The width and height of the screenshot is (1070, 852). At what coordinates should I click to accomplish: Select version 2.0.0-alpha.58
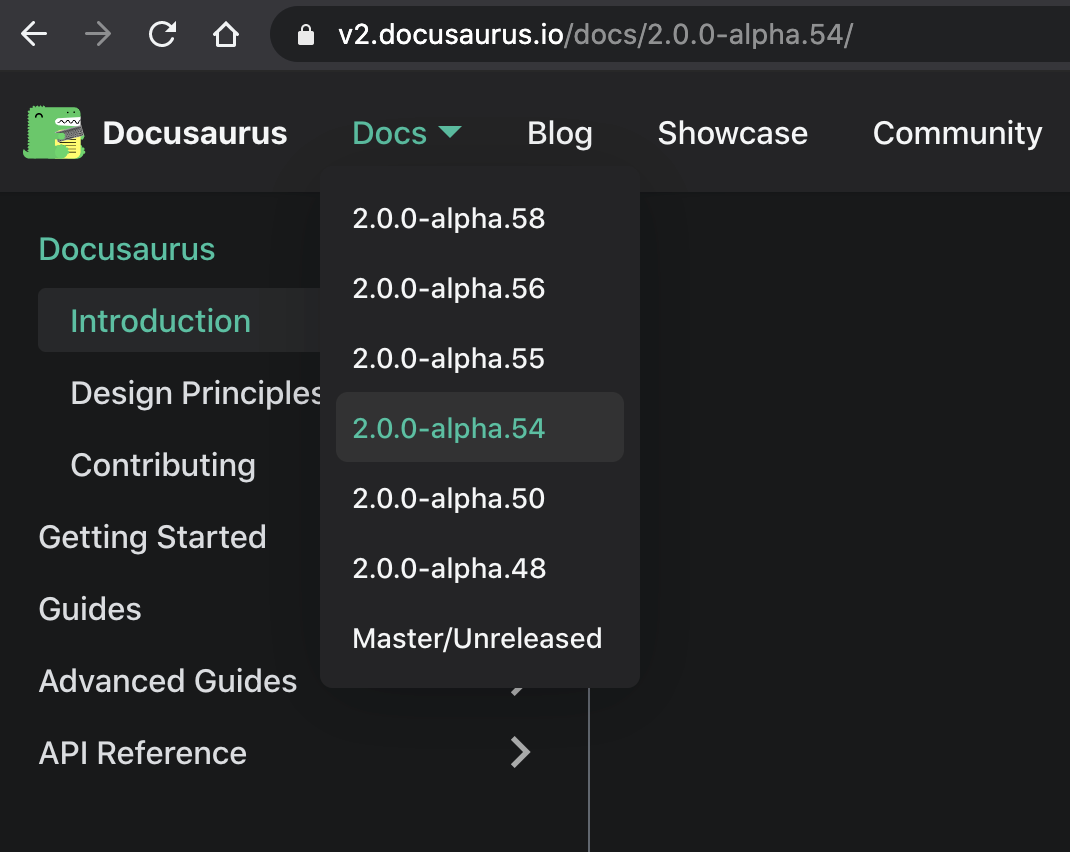(x=448, y=218)
